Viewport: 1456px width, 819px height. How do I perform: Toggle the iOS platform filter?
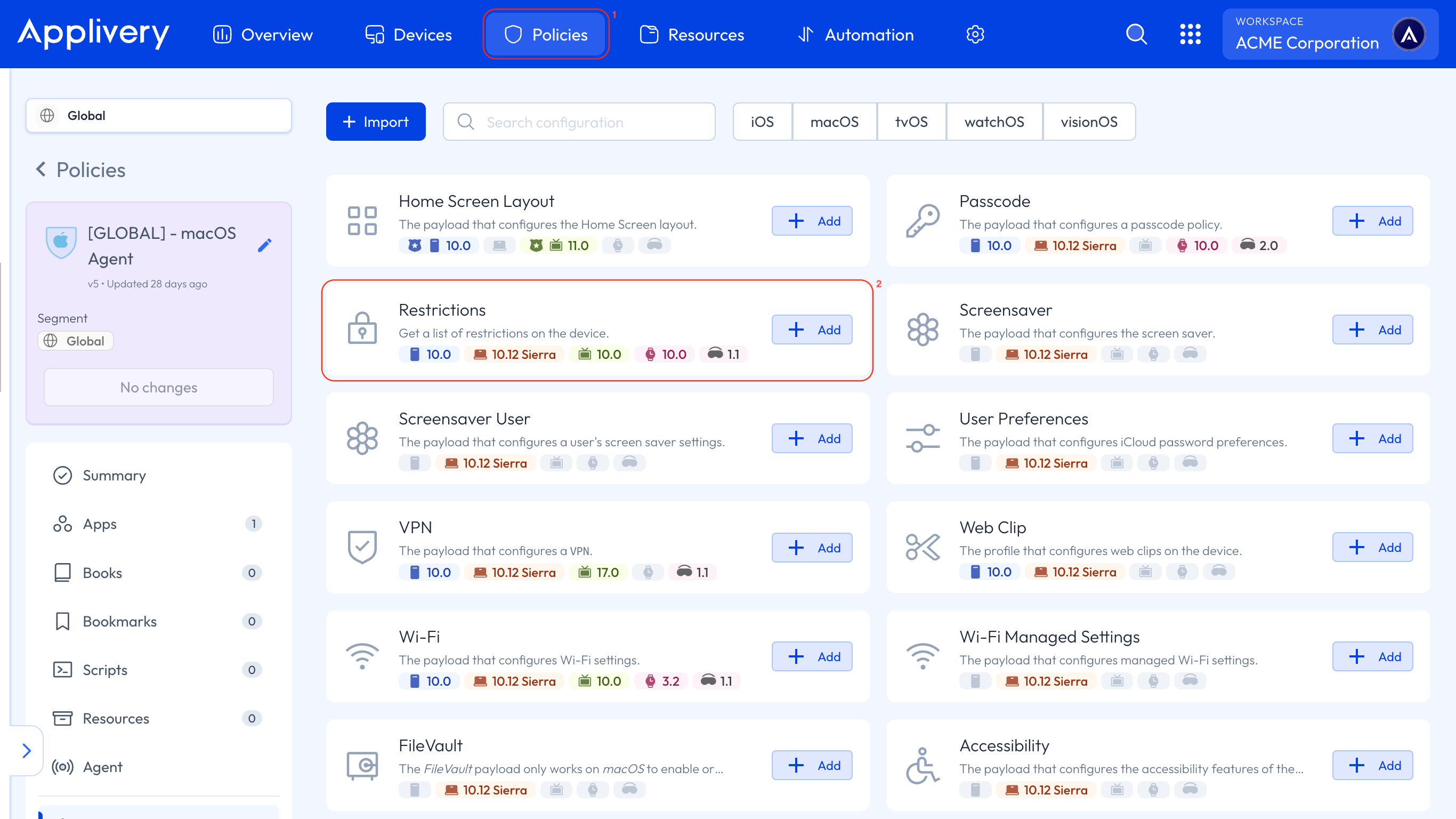[762, 122]
